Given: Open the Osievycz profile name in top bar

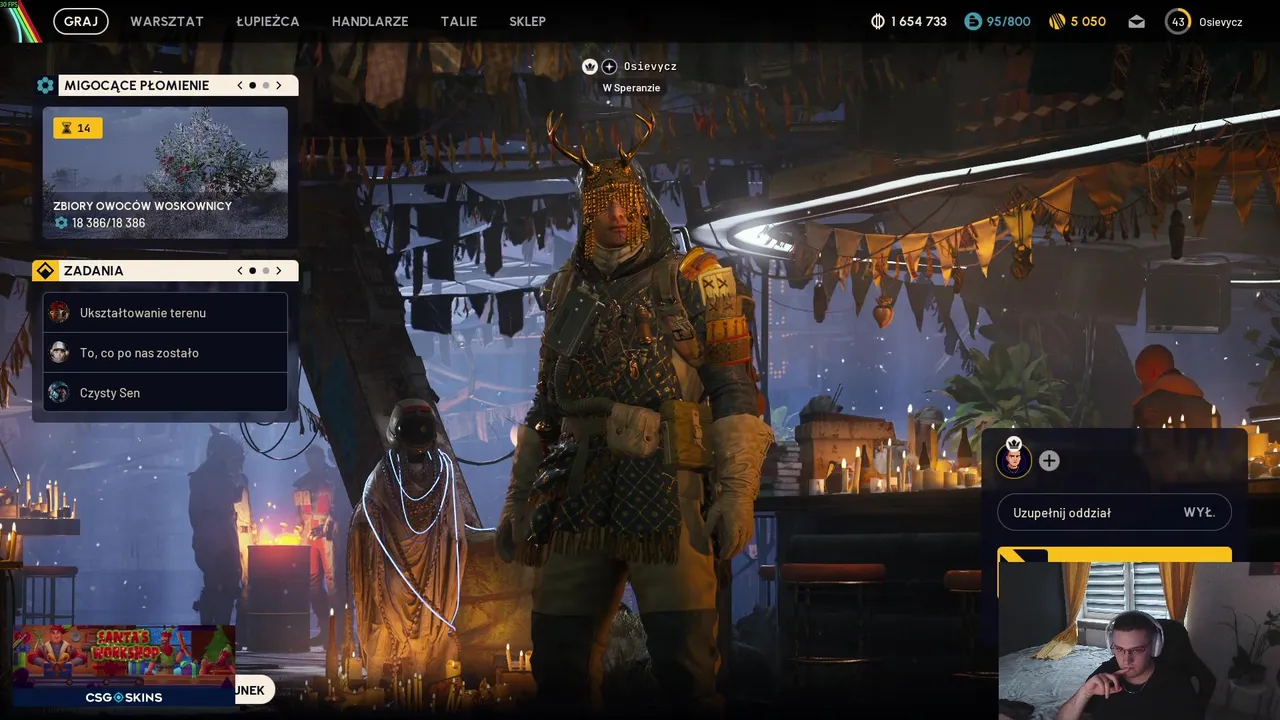Looking at the screenshot, I should click(1221, 21).
